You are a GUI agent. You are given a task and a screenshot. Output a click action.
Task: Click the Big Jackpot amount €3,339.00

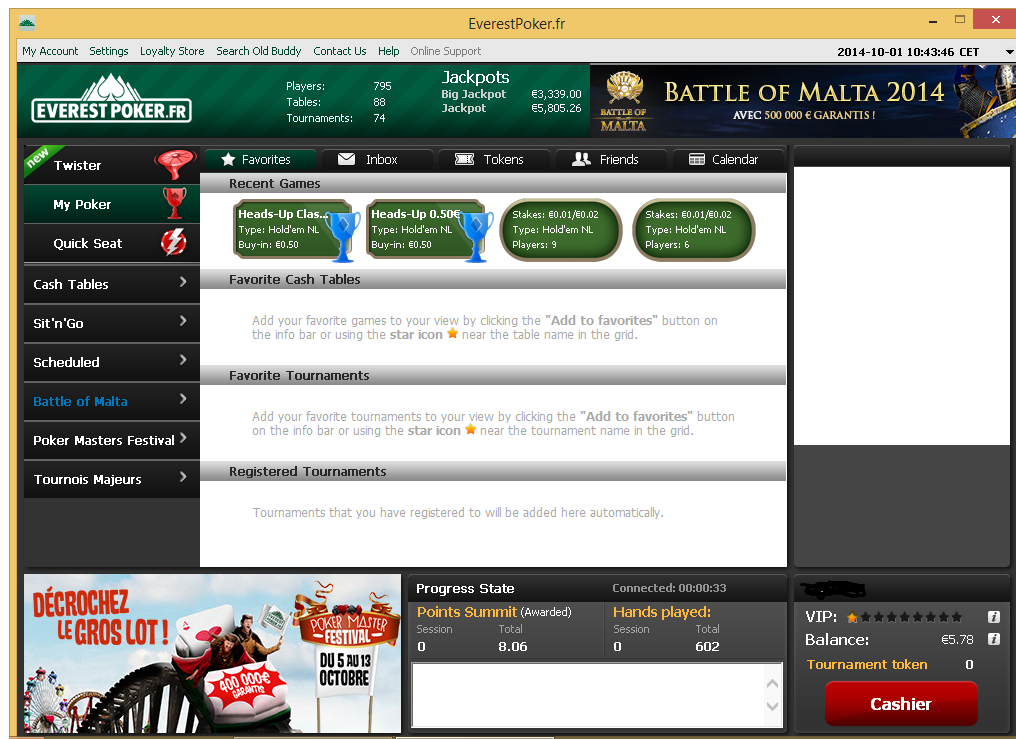tap(556, 94)
